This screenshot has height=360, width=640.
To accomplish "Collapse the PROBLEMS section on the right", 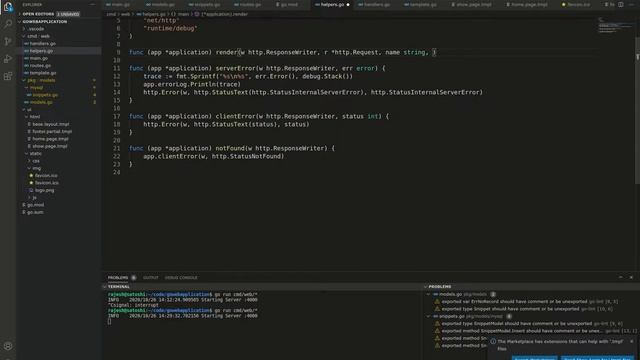I will click(426, 287).
